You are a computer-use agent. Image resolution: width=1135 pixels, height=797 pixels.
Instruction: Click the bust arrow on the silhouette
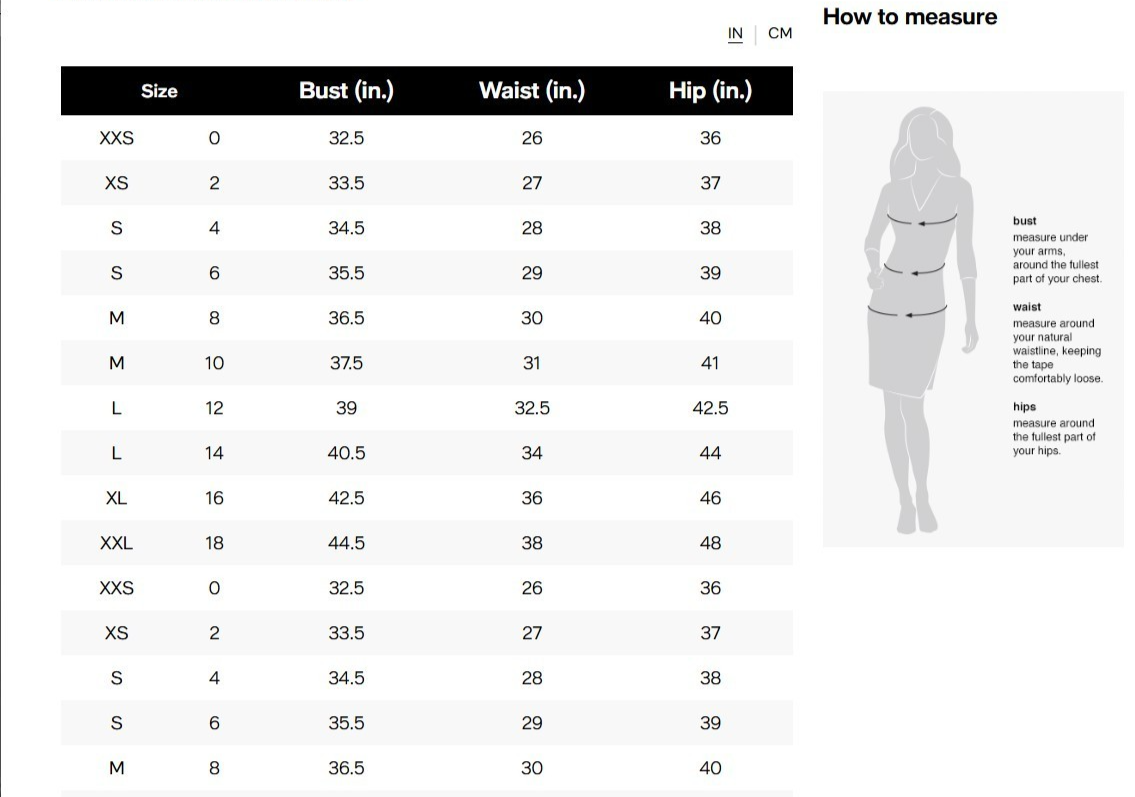(921, 222)
